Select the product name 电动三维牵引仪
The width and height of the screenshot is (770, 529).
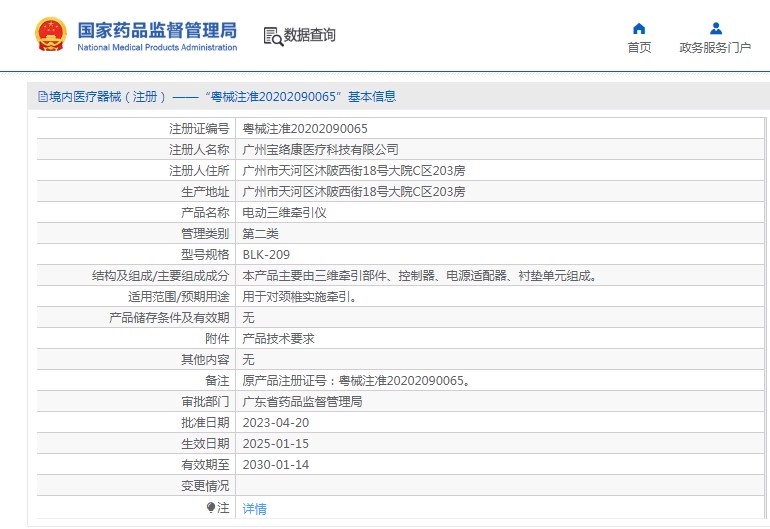click(x=284, y=213)
